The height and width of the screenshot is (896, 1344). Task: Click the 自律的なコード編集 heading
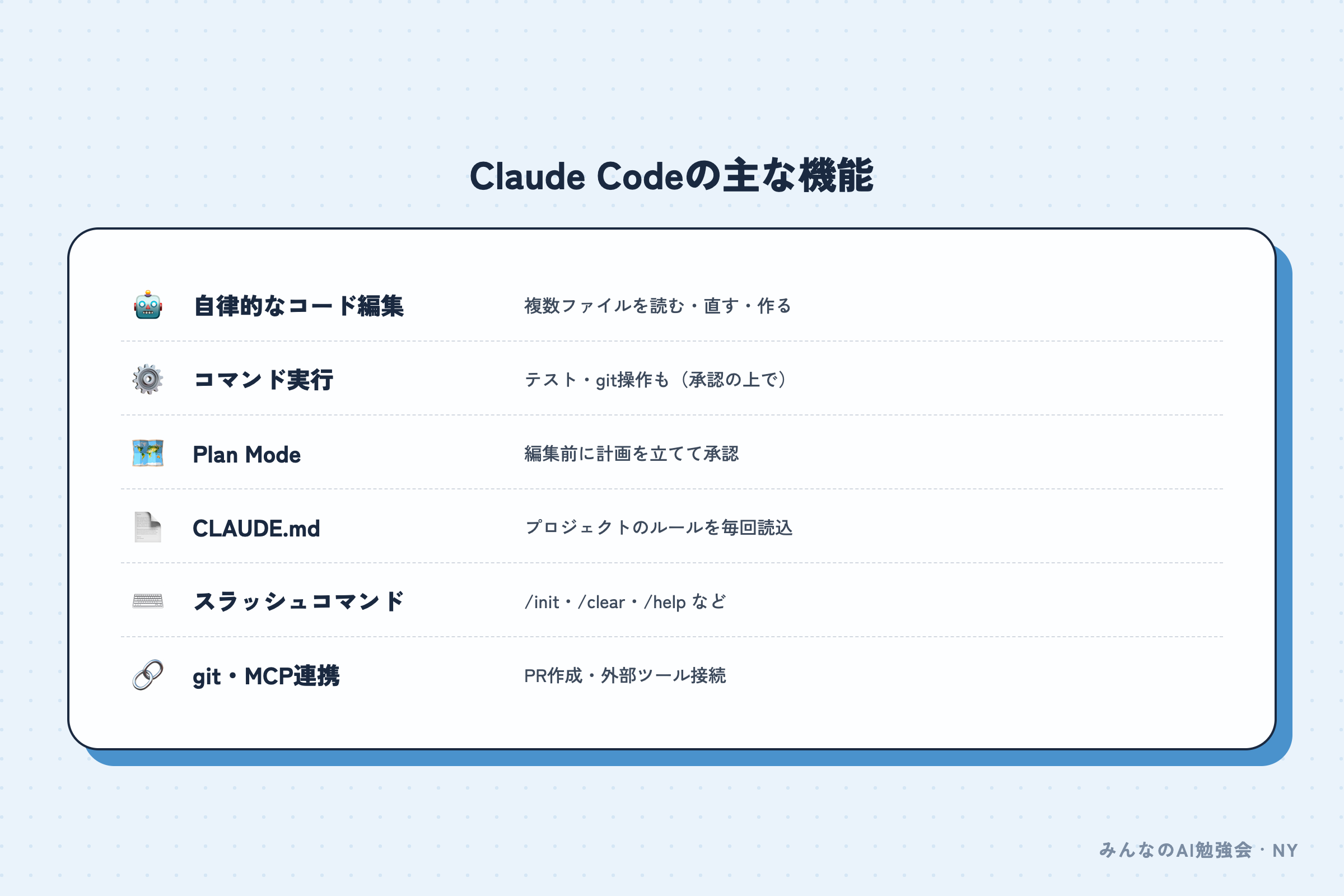click(299, 306)
